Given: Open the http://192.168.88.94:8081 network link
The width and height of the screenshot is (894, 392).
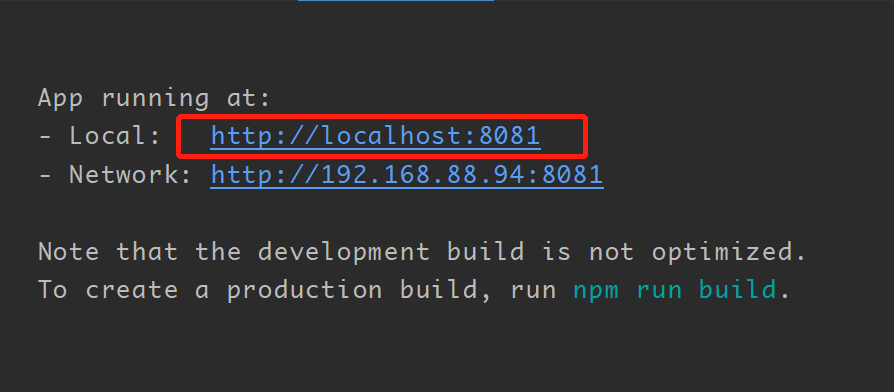Looking at the screenshot, I should [x=407, y=175].
